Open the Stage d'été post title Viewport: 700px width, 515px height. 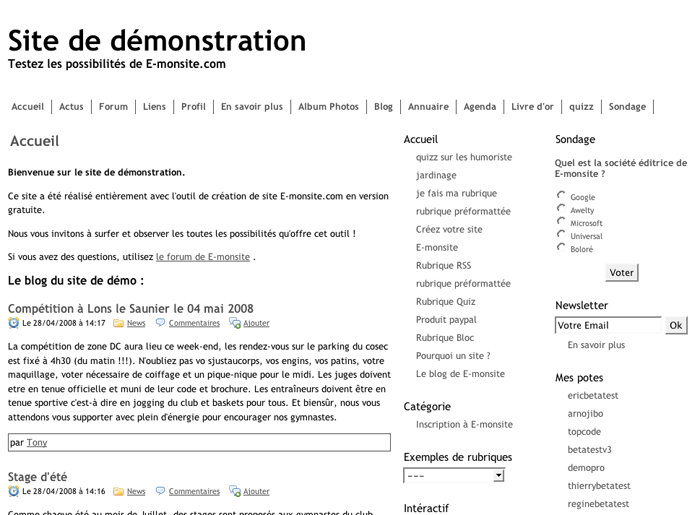37,477
